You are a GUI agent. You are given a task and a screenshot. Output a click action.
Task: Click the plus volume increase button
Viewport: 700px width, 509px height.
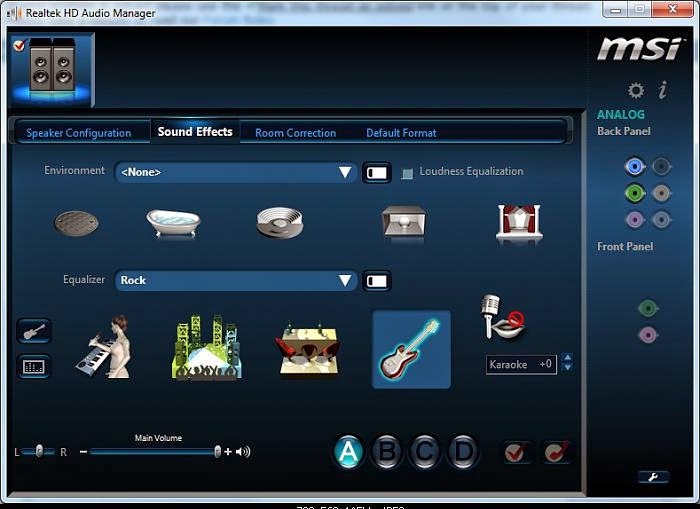(228, 452)
